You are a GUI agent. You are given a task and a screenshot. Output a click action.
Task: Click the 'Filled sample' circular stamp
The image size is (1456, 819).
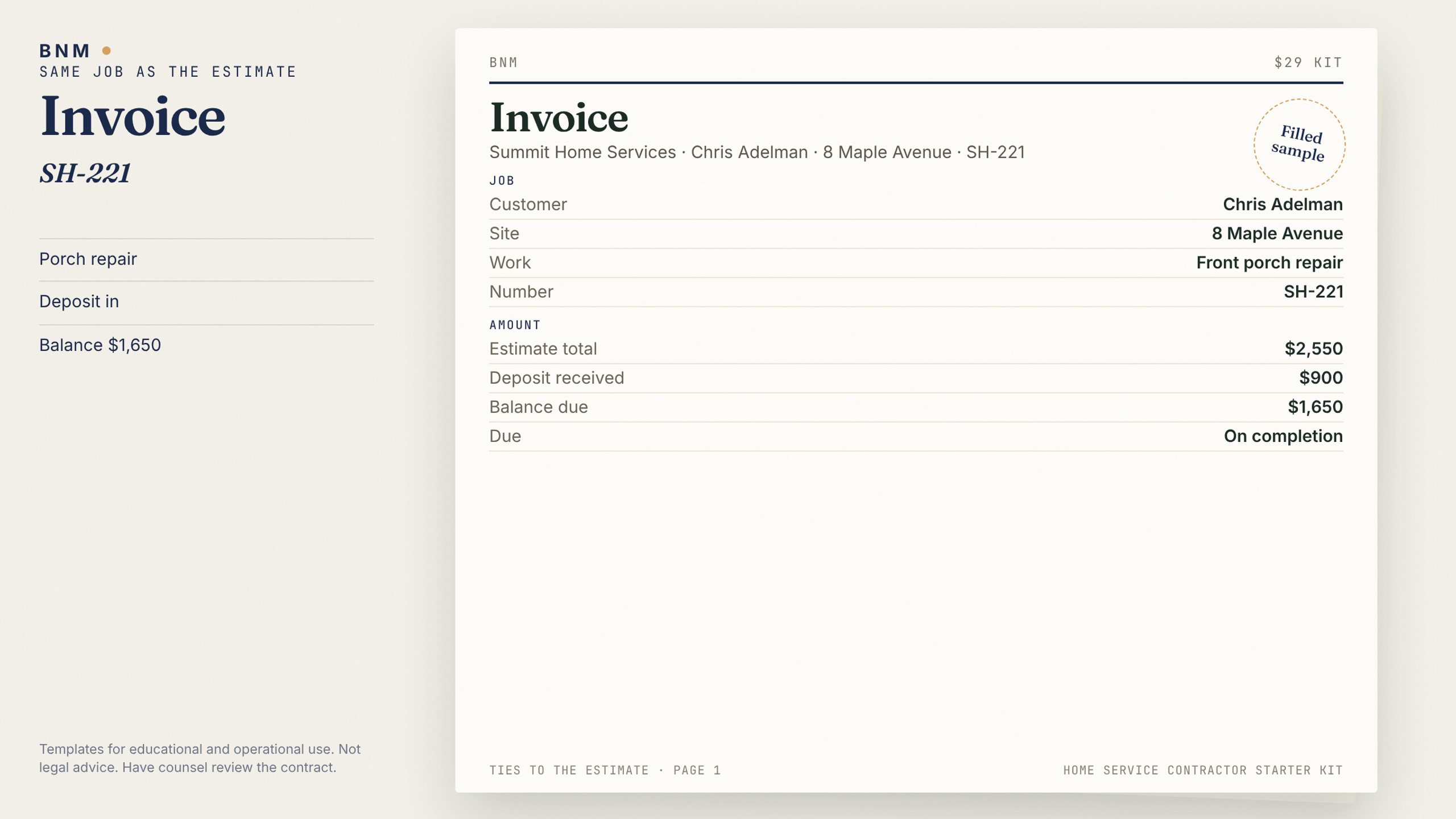(1299, 144)
